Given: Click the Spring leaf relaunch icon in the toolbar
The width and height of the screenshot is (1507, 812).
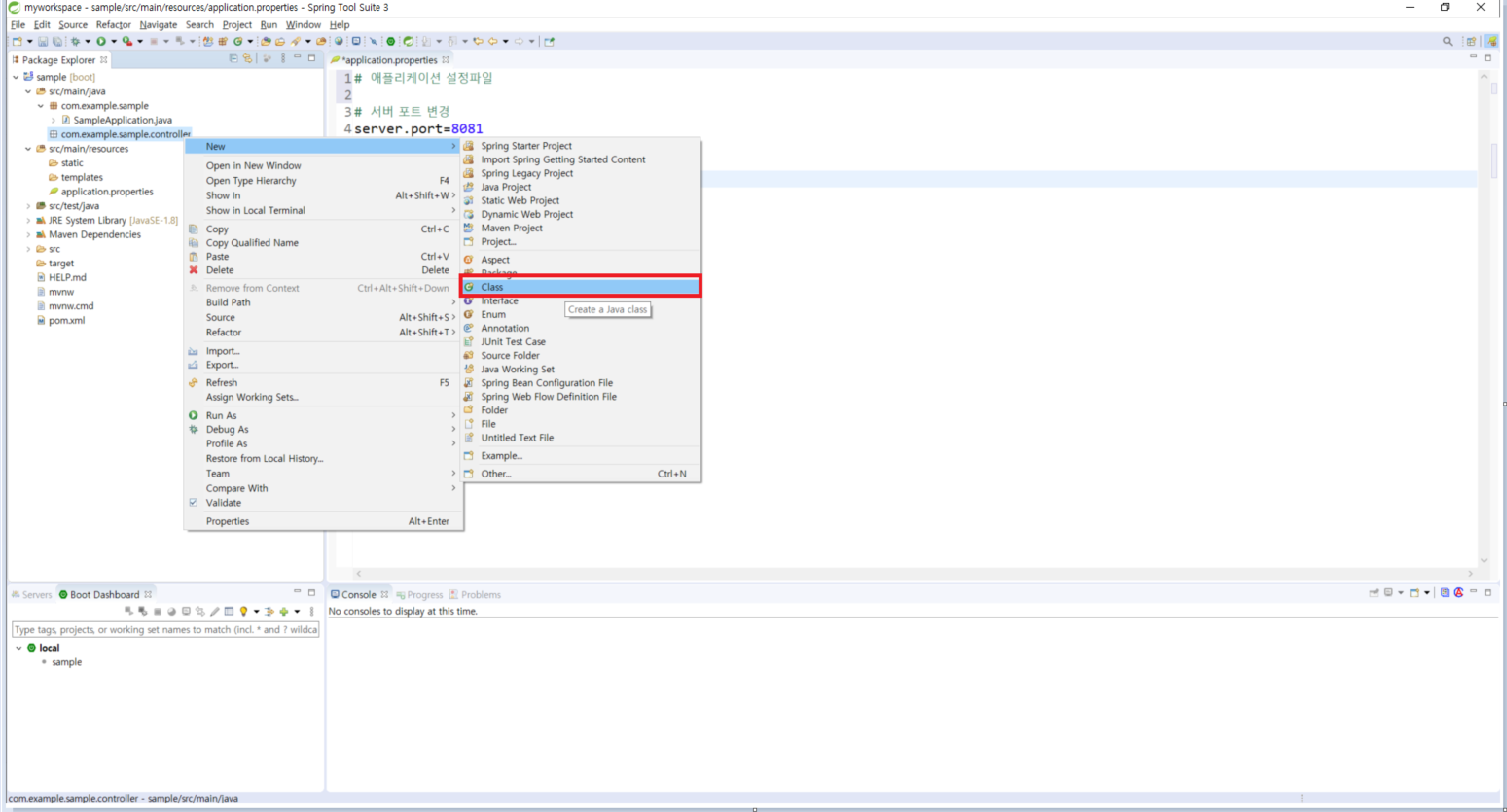Looking at the screenshot, I should tap(409, 41).
